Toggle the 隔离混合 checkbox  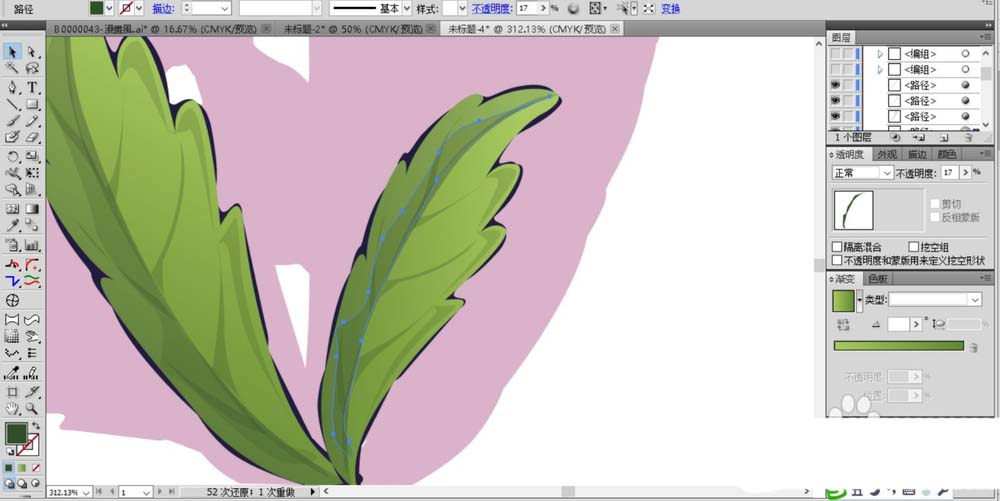point(837,247)
